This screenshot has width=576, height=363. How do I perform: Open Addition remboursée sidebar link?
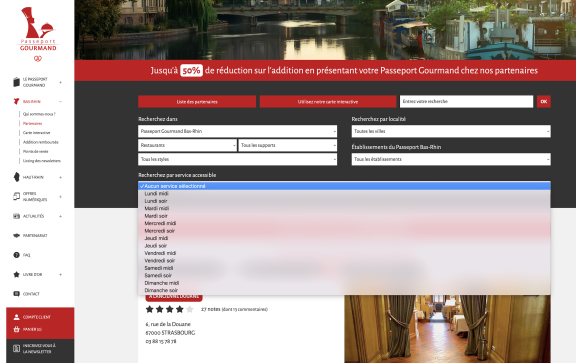tap(40, 142)
